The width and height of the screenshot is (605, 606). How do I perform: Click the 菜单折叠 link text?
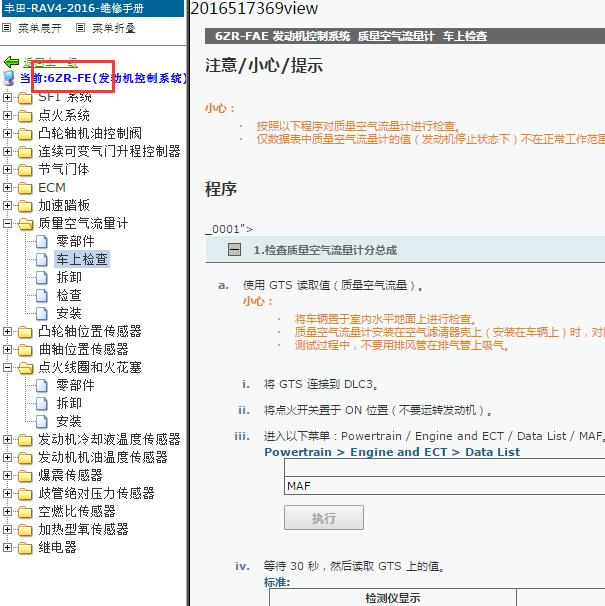pos(114,28)
